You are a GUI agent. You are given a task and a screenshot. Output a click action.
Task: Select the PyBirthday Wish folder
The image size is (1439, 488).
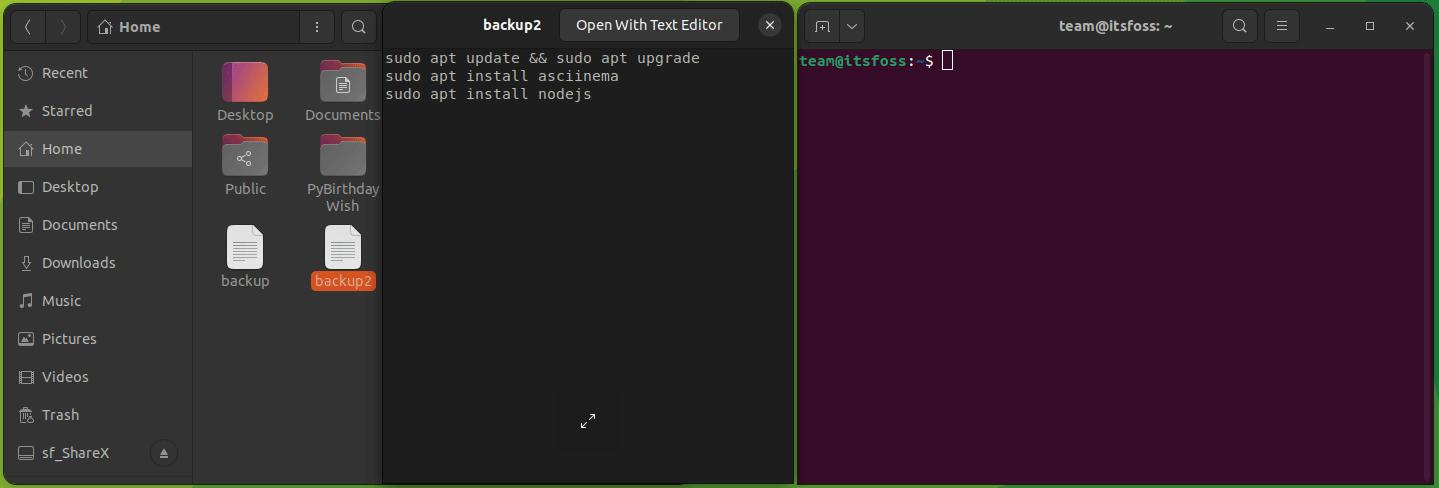click(x=343, y=175)
